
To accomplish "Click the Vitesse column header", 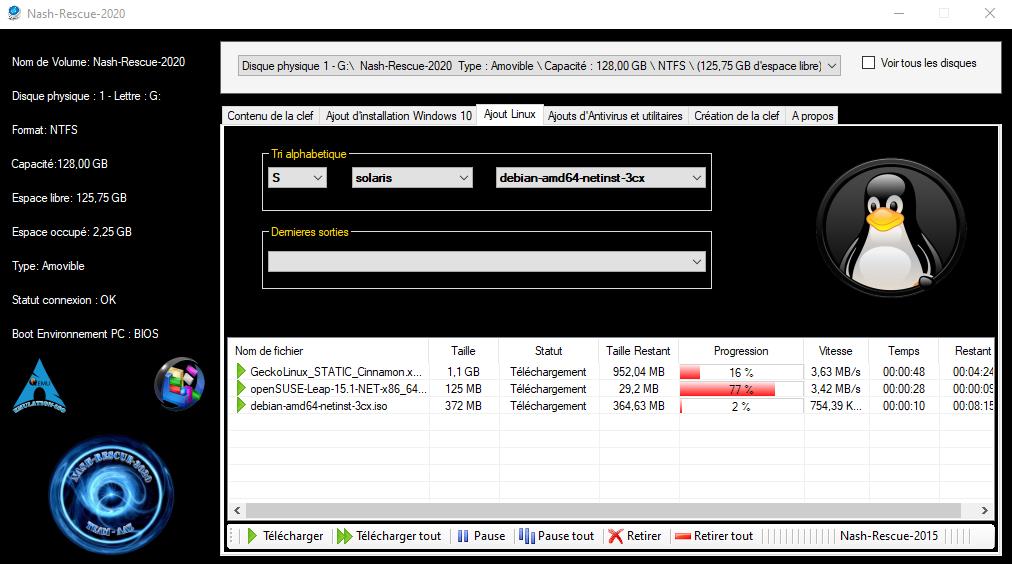I will [x=836, y=350].
